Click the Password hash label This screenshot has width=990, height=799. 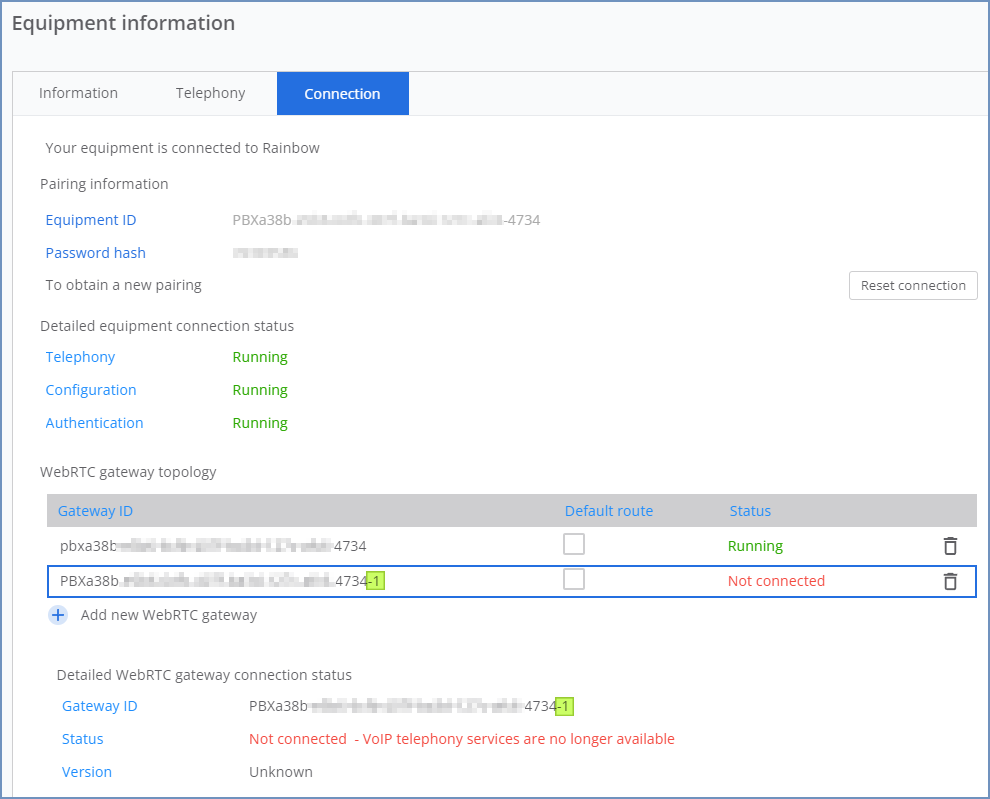pyautogui.click(x=95, y=253)
